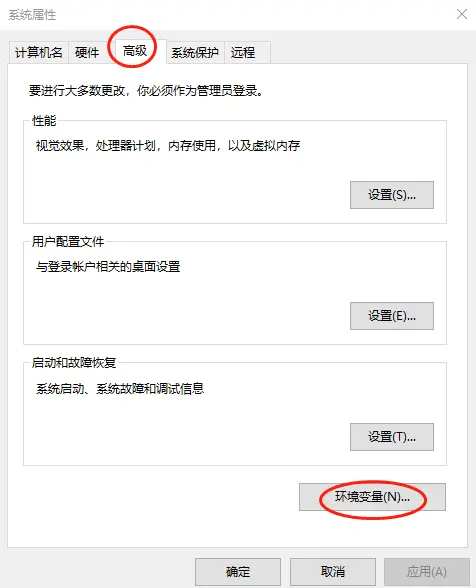
Task: Cancel the dialog with 取消
Action: [x=333, y=572]
